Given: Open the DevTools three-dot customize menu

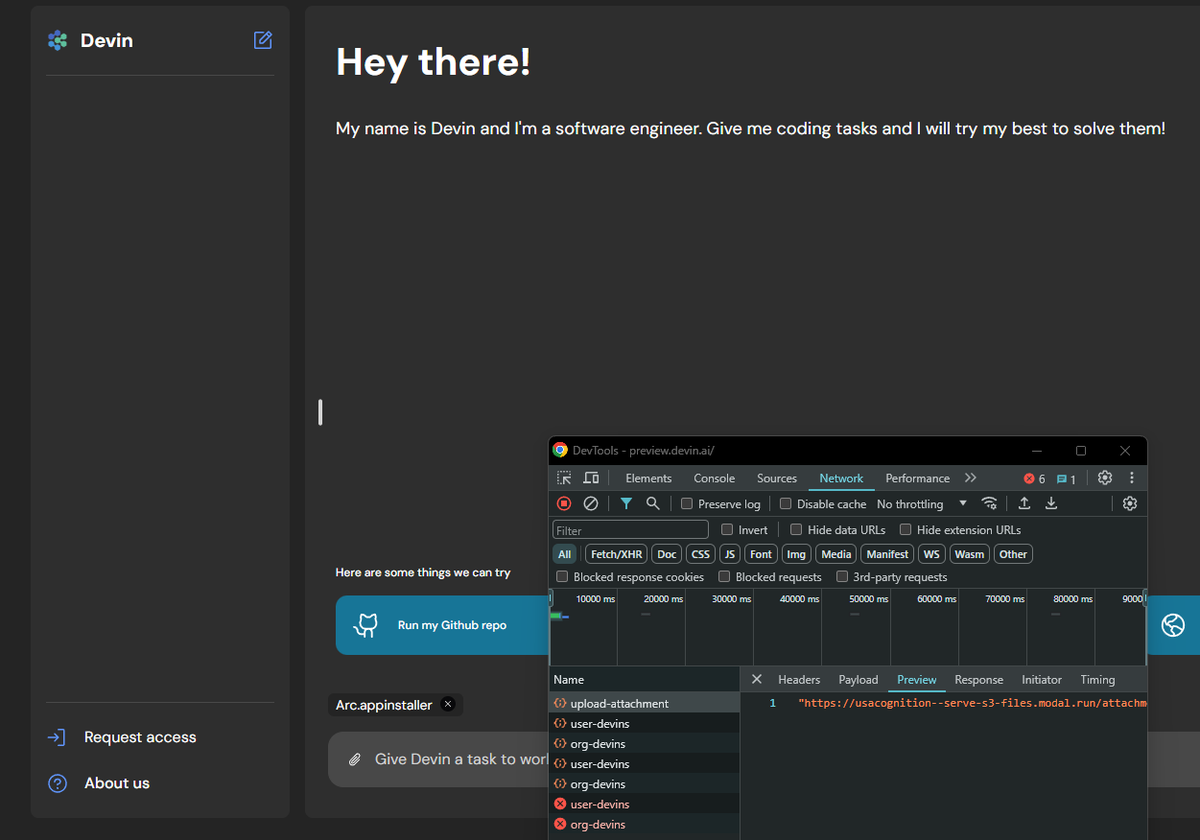Looking at the screenshot, I should point(1132,478).
